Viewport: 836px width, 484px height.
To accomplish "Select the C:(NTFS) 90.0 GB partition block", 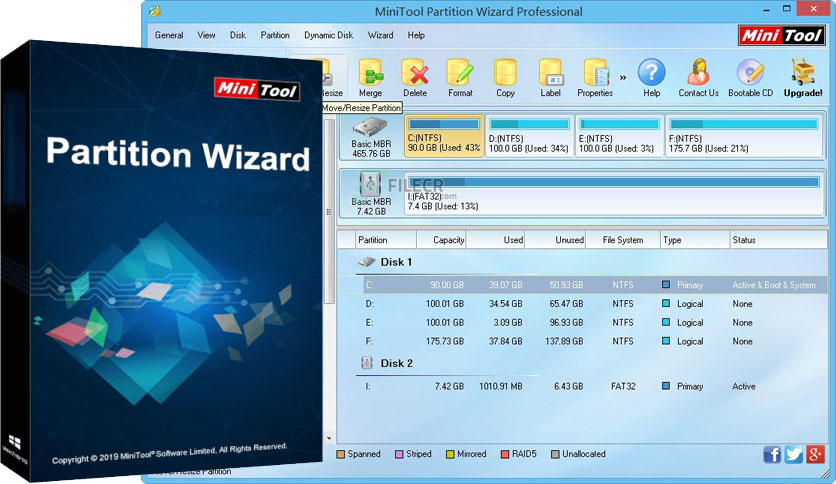I will [444, 136].
